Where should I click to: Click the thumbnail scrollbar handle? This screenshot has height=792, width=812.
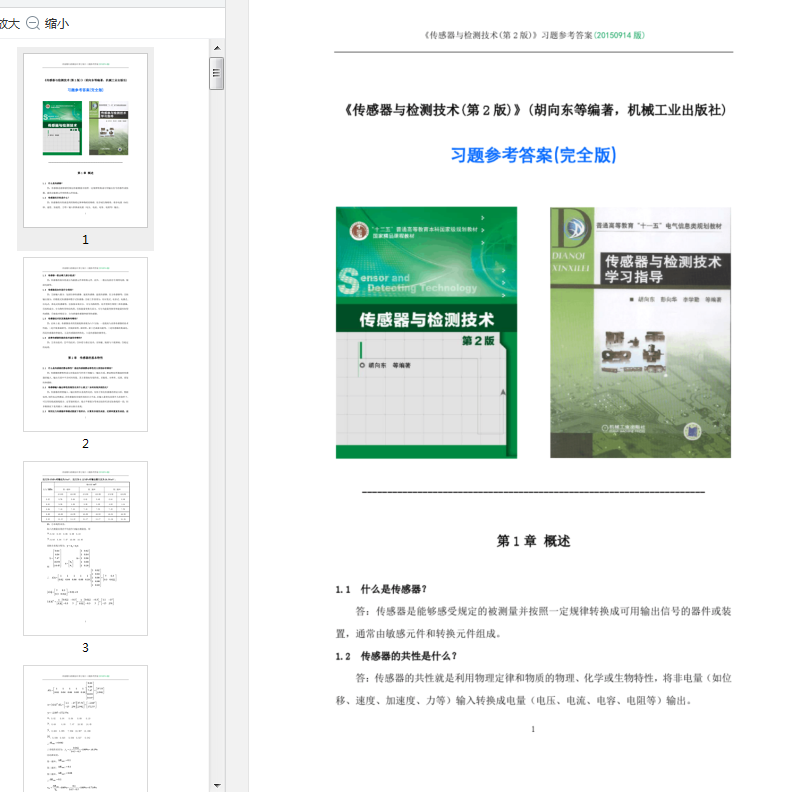(x=217, y=74)
